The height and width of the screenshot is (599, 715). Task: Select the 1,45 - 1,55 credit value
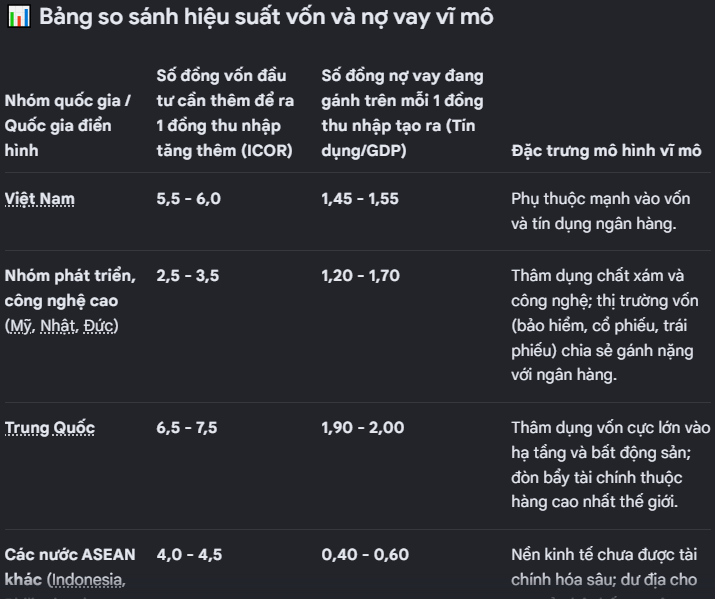click(x=360, y=199)
